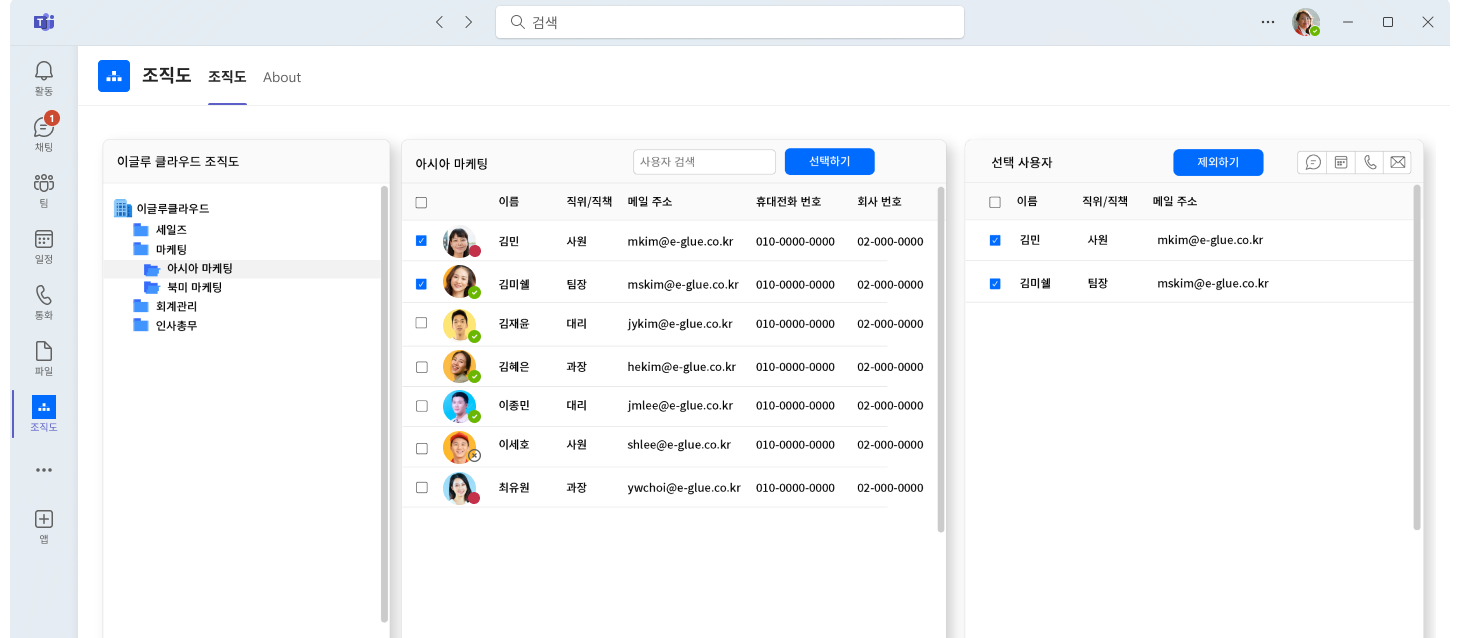
Task: Click email jykim@e-glue.co.kr
Action: [x=680, y=324]
